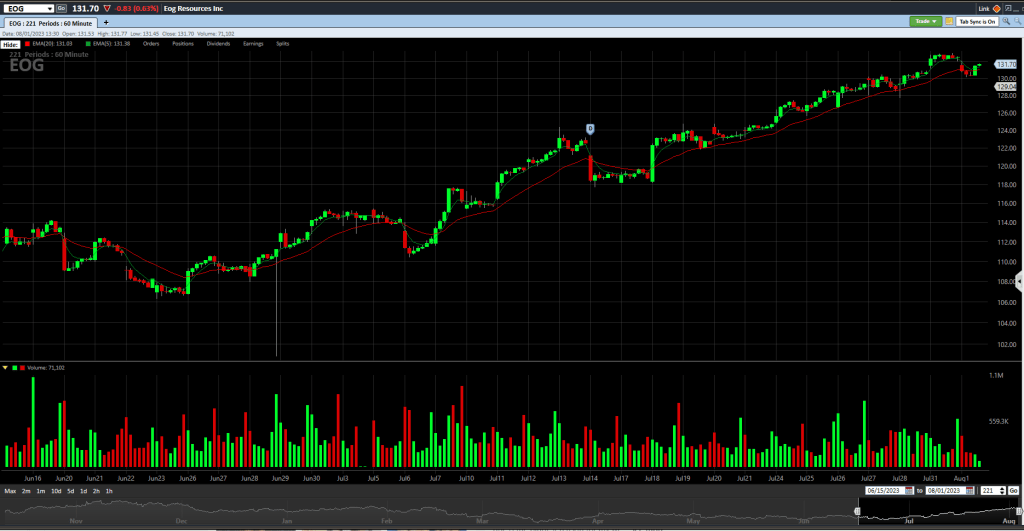Screen dimensions: 1024x531
Task: Click the zoom out magnifier icon
Action: (x=1016, y=21)
